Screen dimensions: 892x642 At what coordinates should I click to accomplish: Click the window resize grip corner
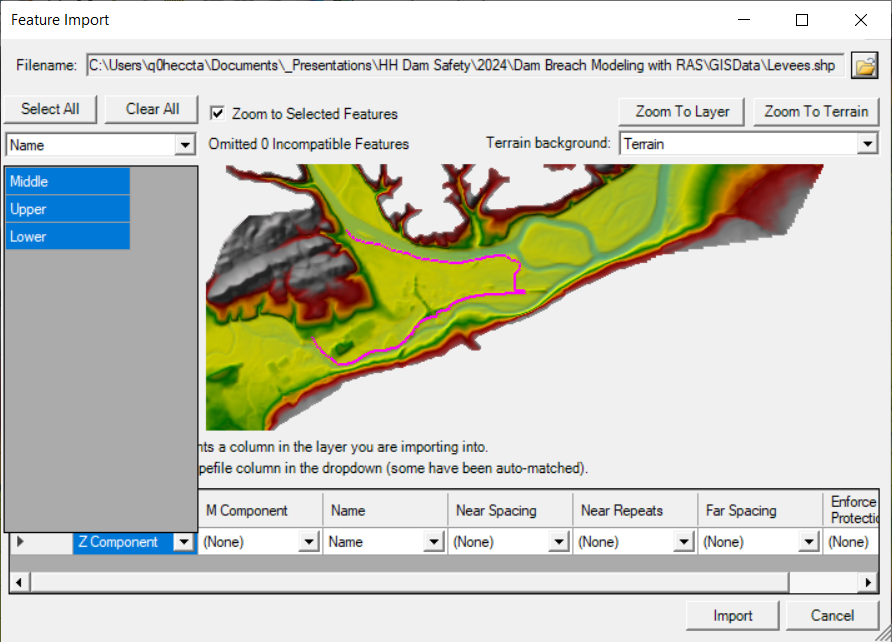tap(883, 633)
